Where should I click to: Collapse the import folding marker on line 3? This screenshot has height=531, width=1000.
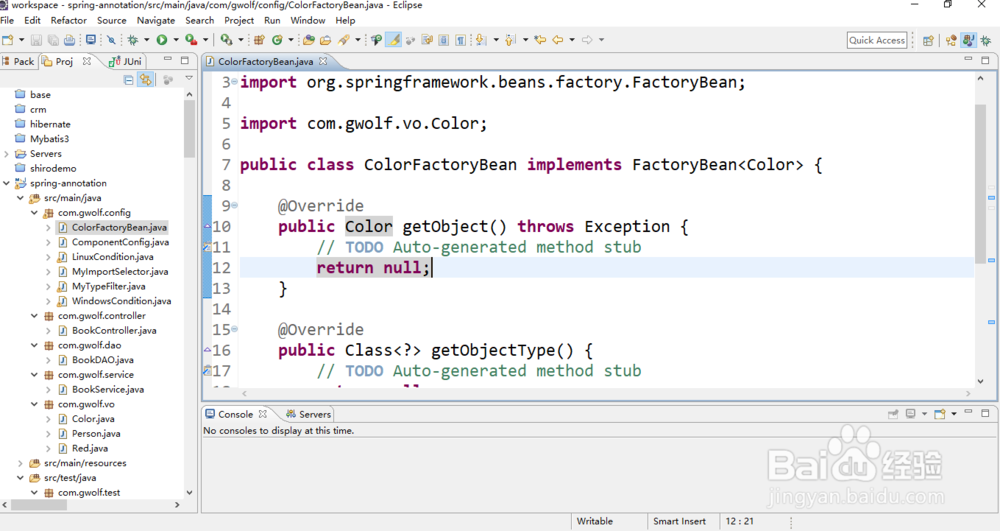coord(235,82)
